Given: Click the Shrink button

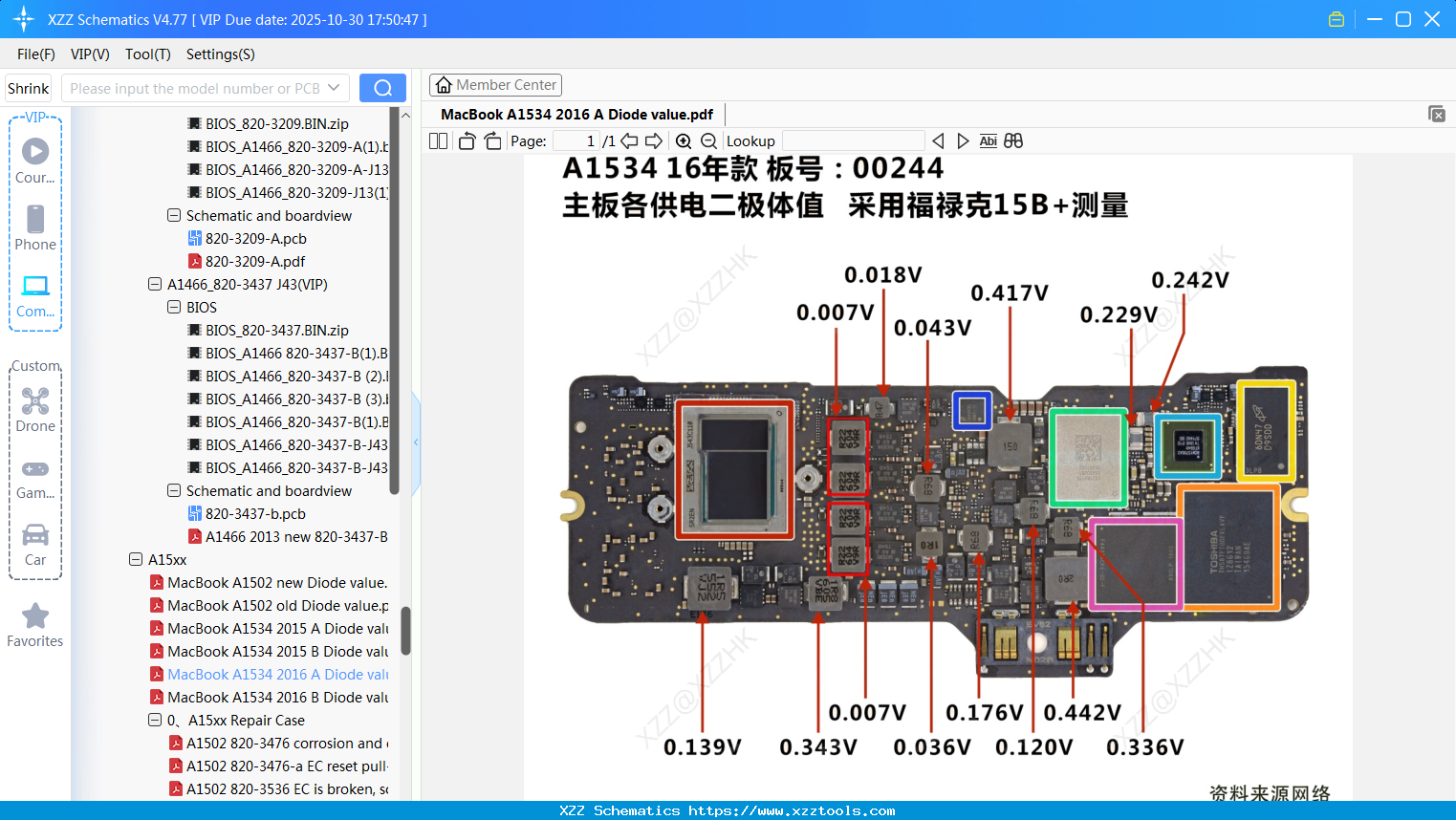Looking at the screenshot, I should [29, 88].
